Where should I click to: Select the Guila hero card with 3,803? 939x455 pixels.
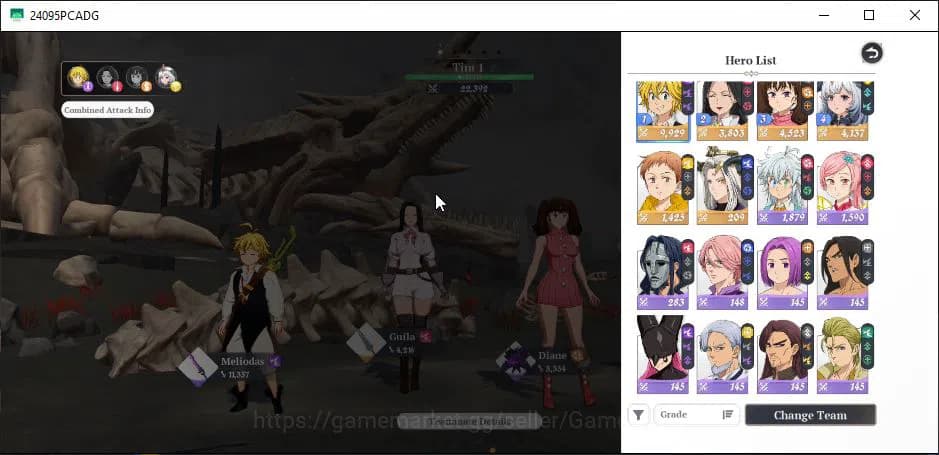pyautogui.click(x=723, y=111)
